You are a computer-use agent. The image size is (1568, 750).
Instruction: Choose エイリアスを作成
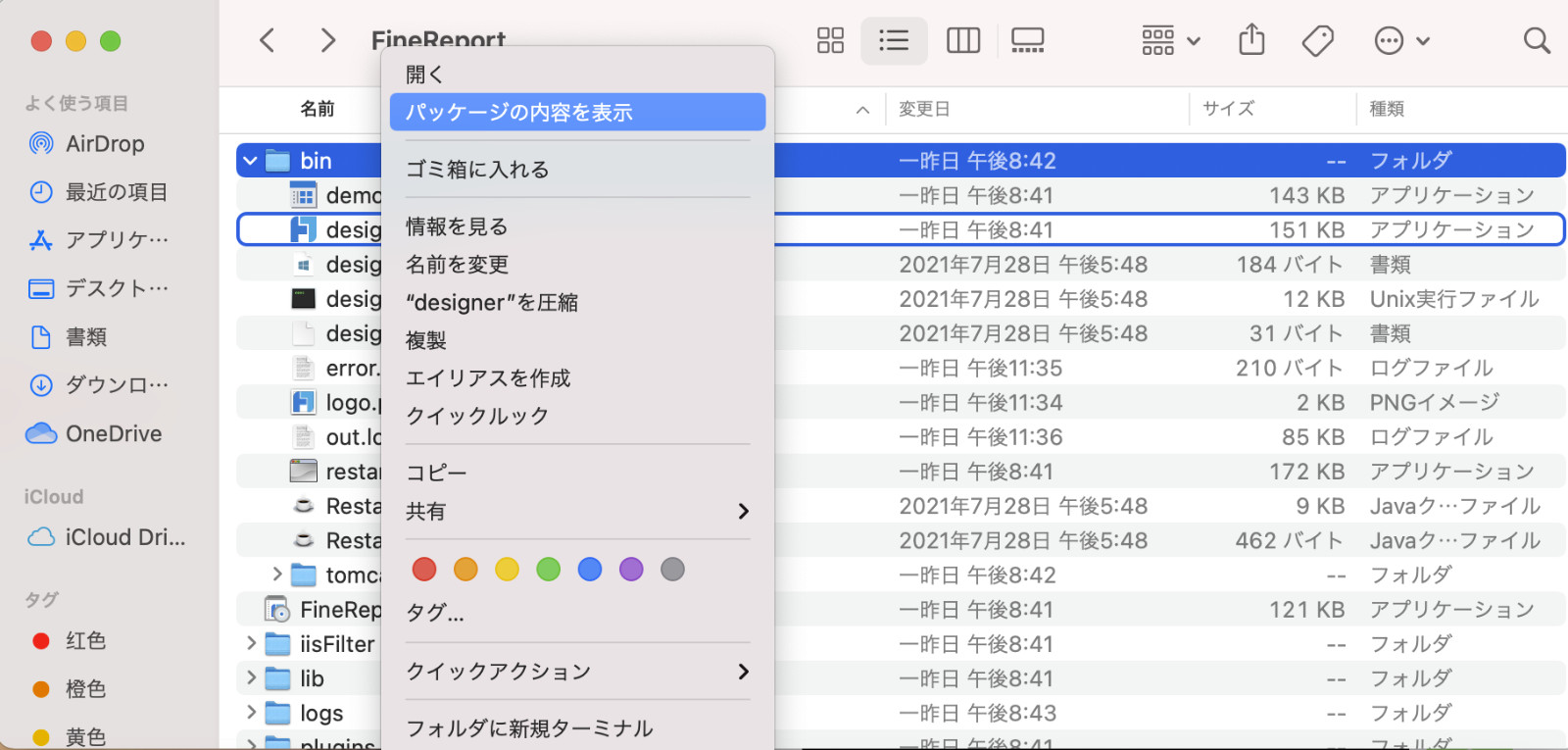(x=577, y=378)
